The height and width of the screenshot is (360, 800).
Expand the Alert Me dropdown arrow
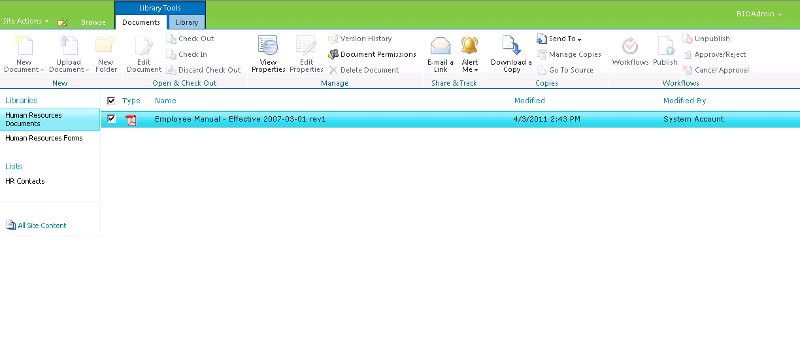coord(476,70)
